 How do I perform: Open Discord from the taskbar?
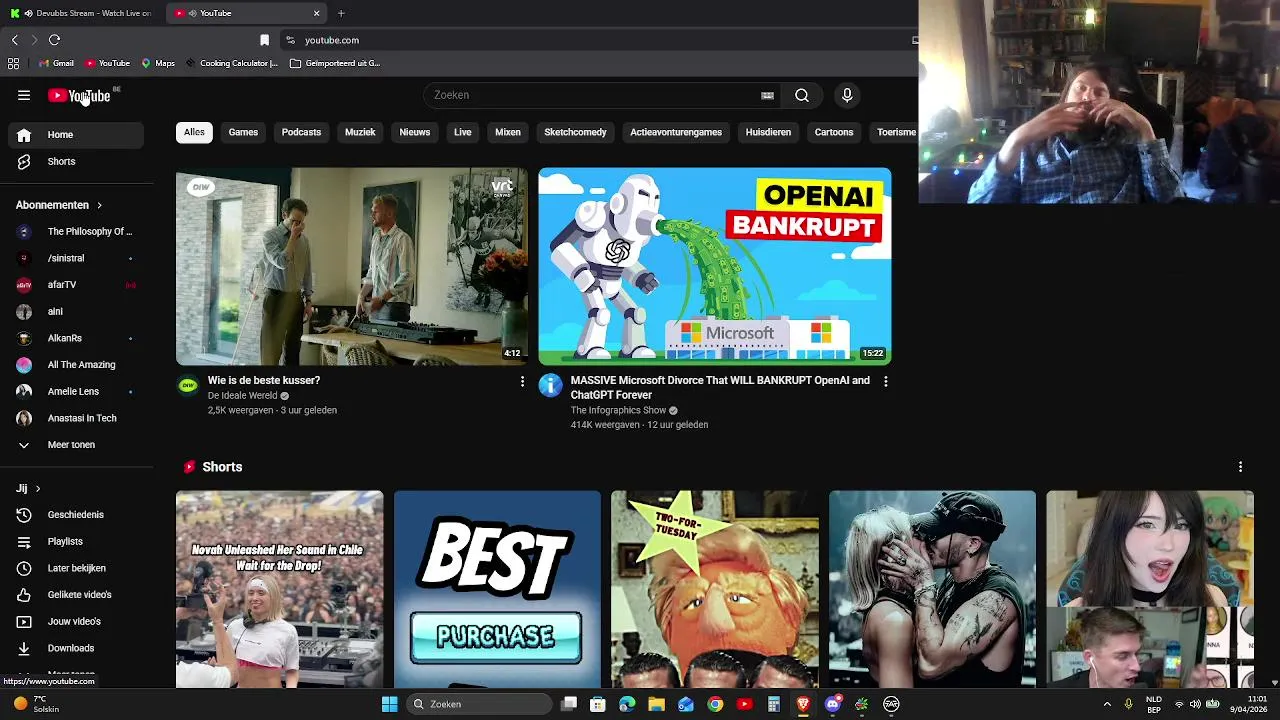coord(832,704)
